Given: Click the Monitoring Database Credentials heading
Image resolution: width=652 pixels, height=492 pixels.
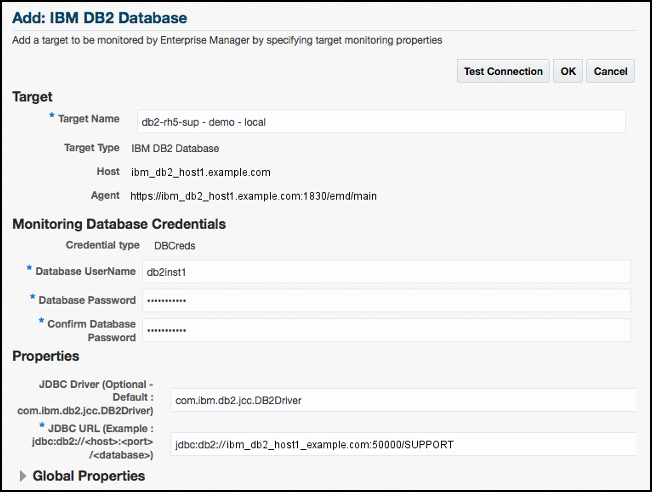Looking at the screenshot, I should coord(119,224).
